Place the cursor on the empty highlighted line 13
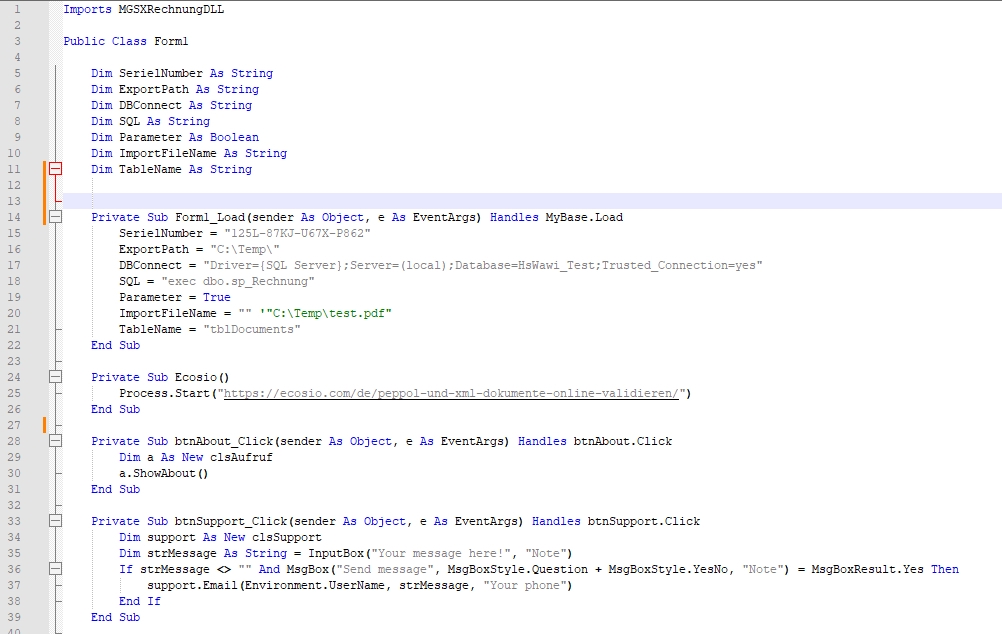1002x634 pixels. click(532, 201)
